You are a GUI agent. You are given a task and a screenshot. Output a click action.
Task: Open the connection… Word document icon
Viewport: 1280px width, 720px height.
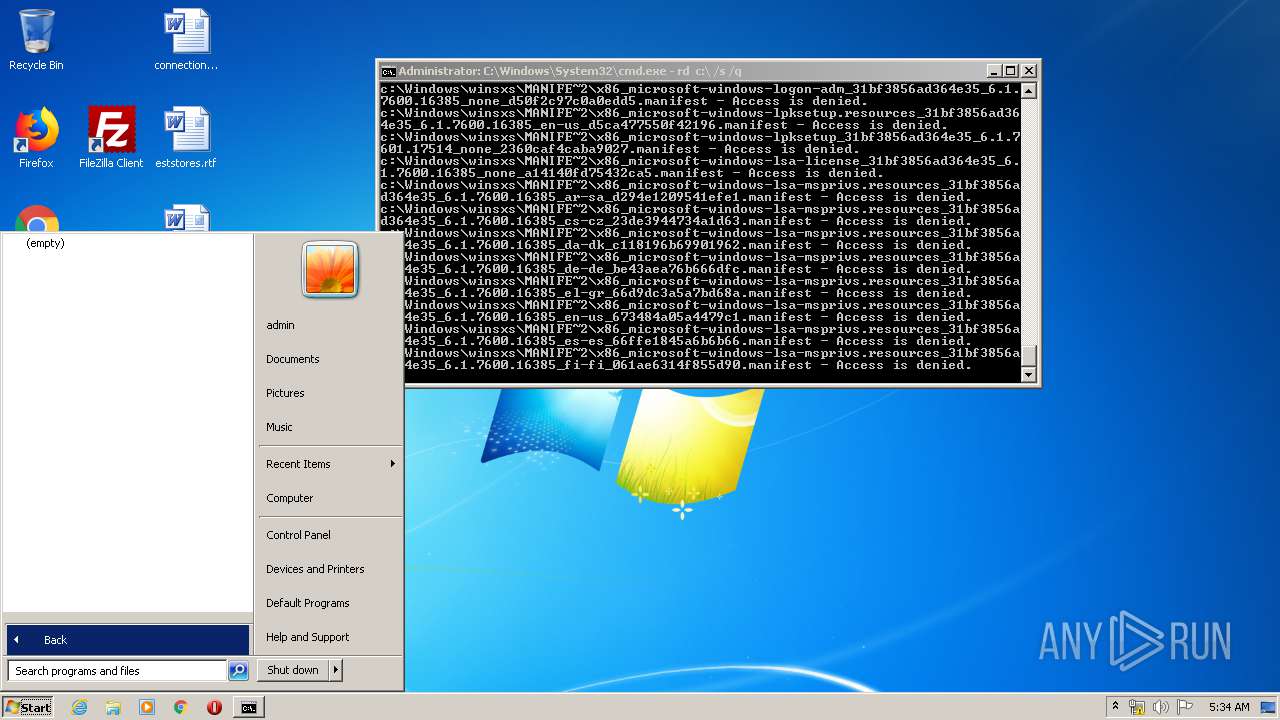click(186, 40)
